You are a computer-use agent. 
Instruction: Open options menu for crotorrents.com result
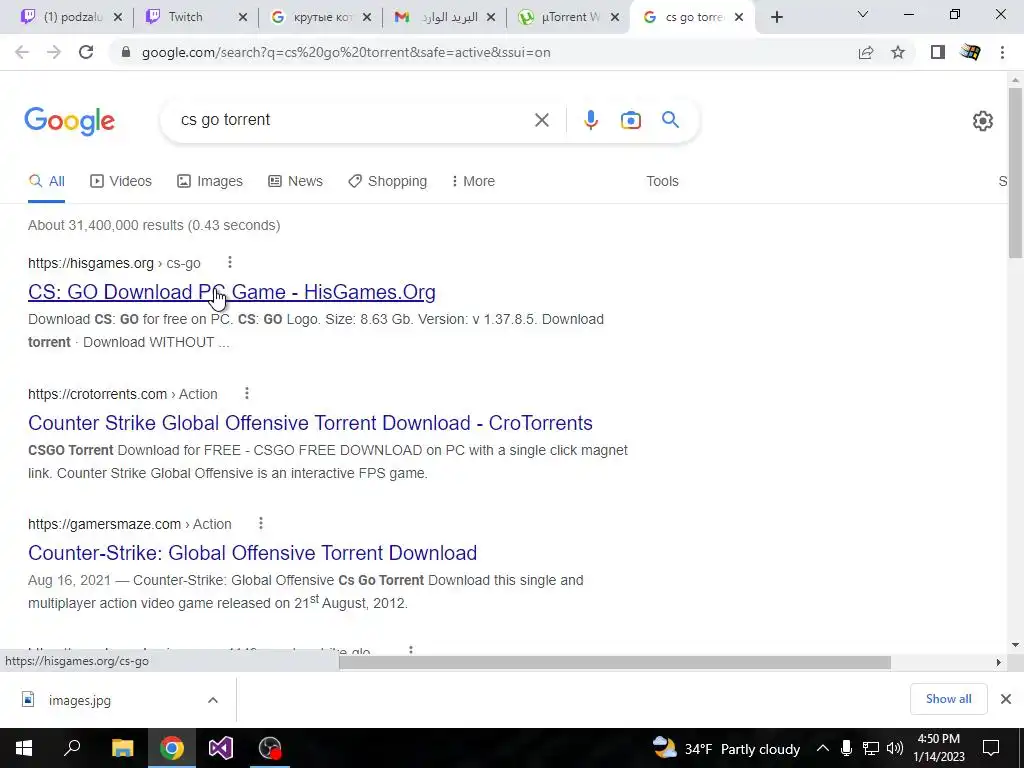point(247,393)
